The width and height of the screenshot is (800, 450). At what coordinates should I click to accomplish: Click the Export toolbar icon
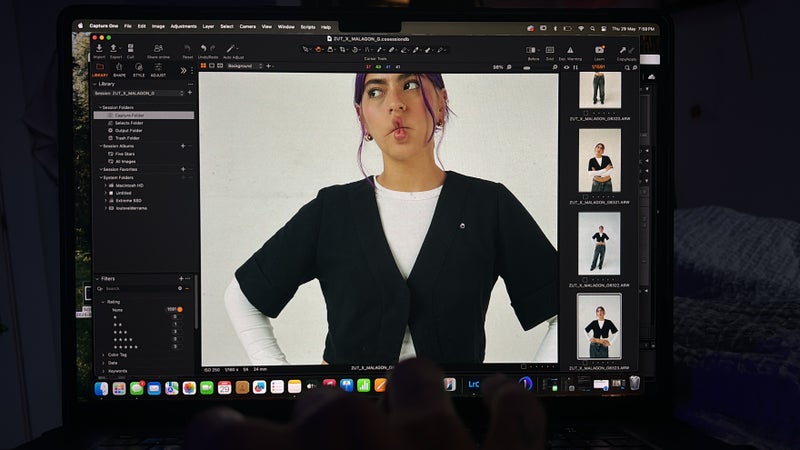click(x=114, y=48)
